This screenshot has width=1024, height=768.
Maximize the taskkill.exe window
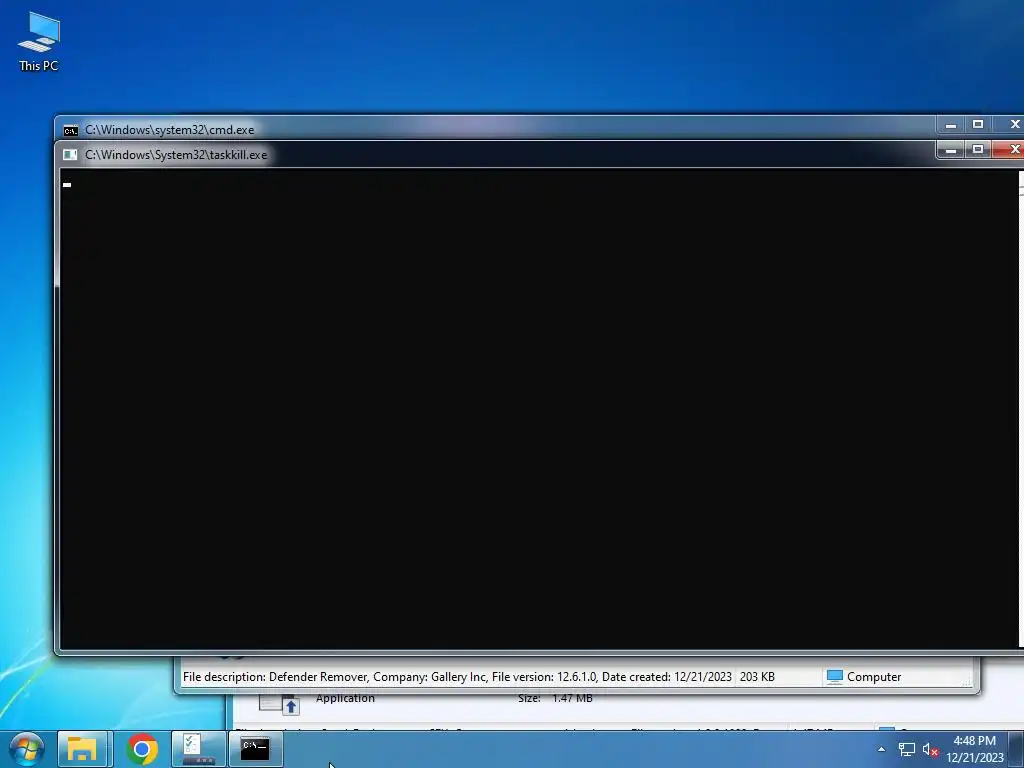pyautogui.click(x=978, y=150)
